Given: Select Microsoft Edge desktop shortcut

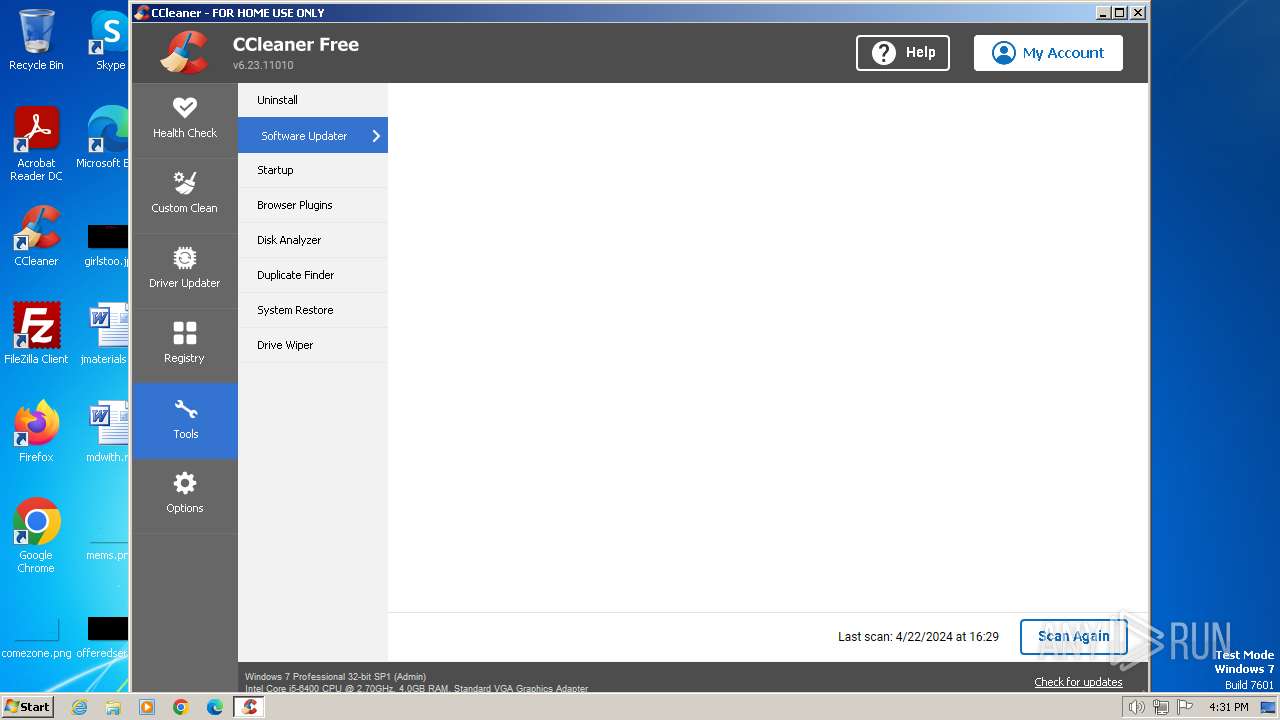Looking at the screenshot, I should click(x=104, y=138).
